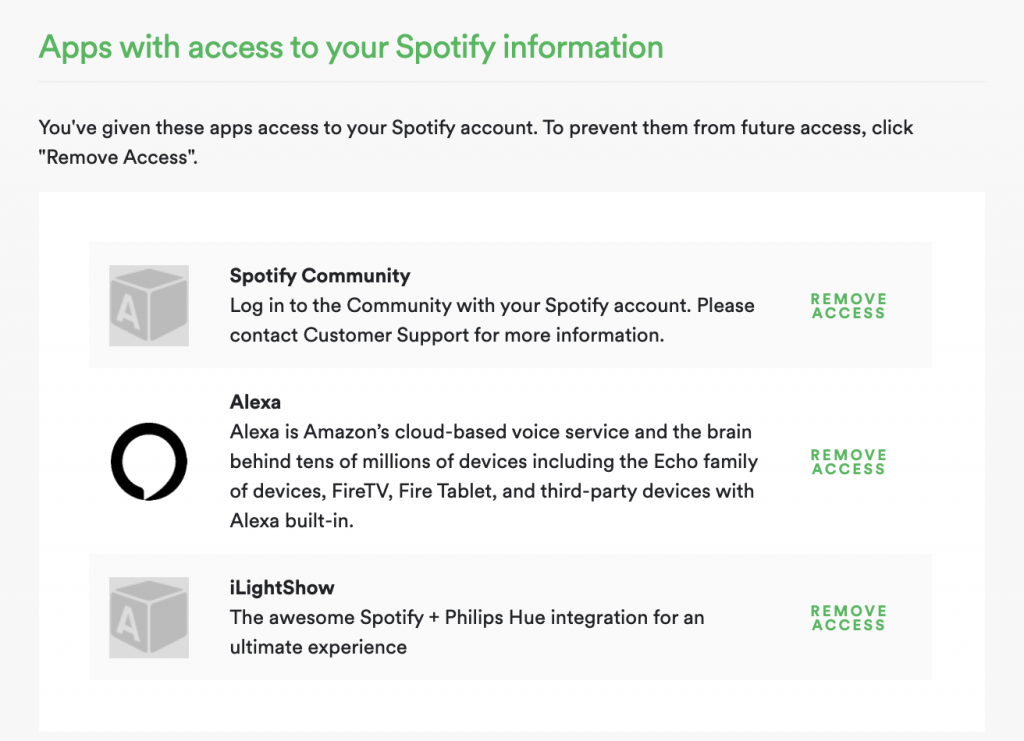Viewport: 1024px width, 741px height.
Task: Click the horizontal divider below heading
Action: [511, 82]
